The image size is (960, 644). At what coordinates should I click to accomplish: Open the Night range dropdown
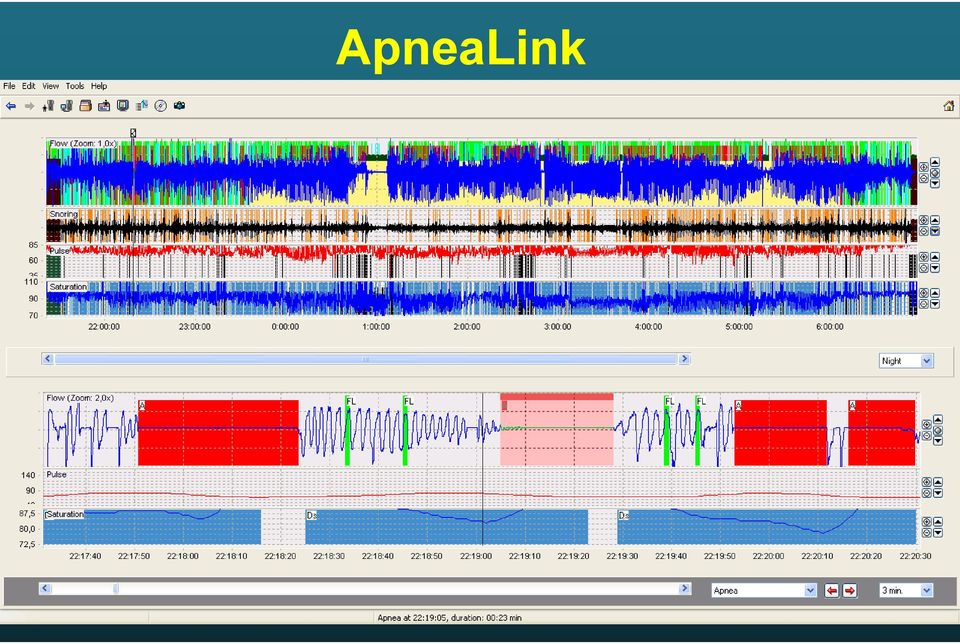[x=906, y=361]
